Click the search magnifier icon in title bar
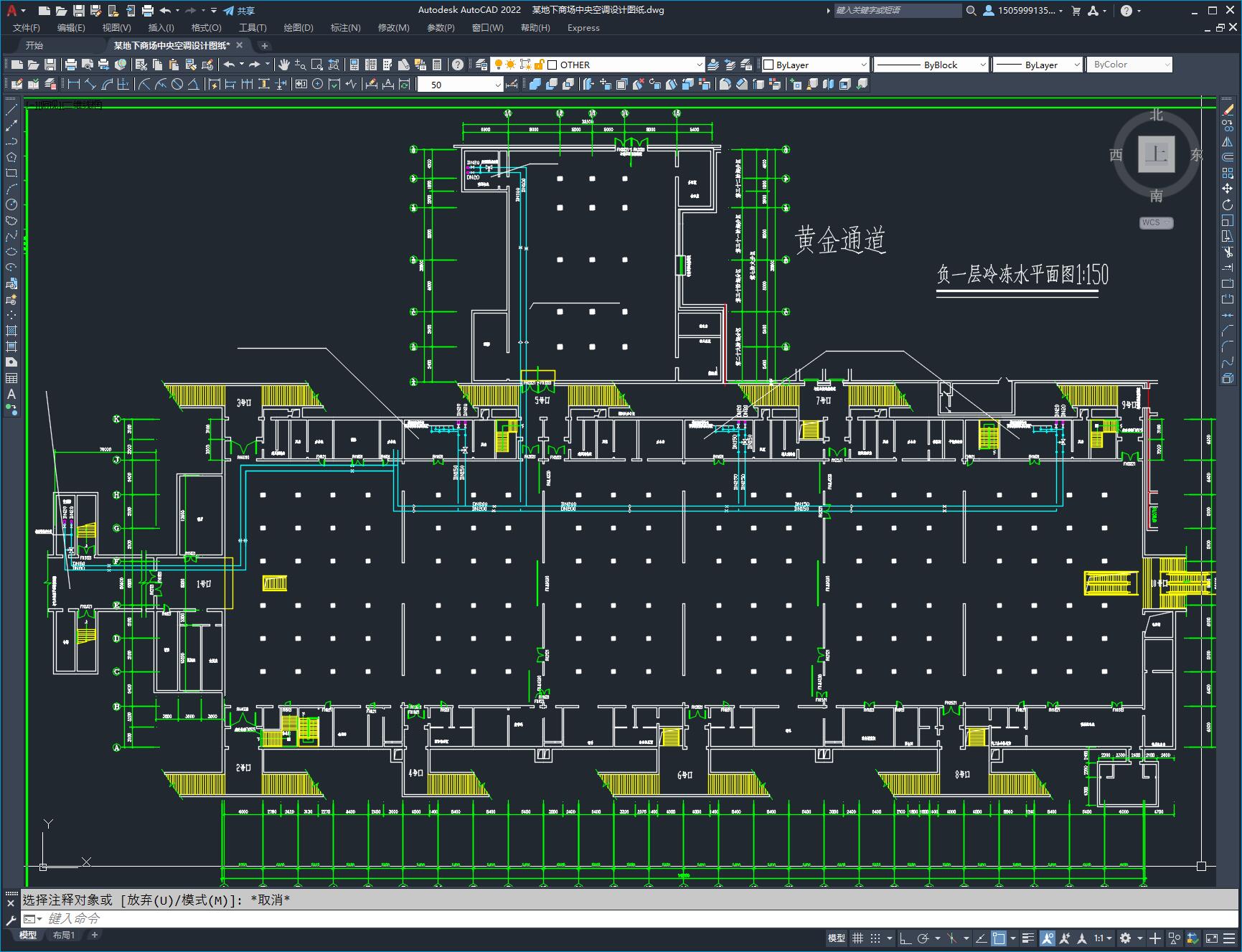 coord(971,11)
